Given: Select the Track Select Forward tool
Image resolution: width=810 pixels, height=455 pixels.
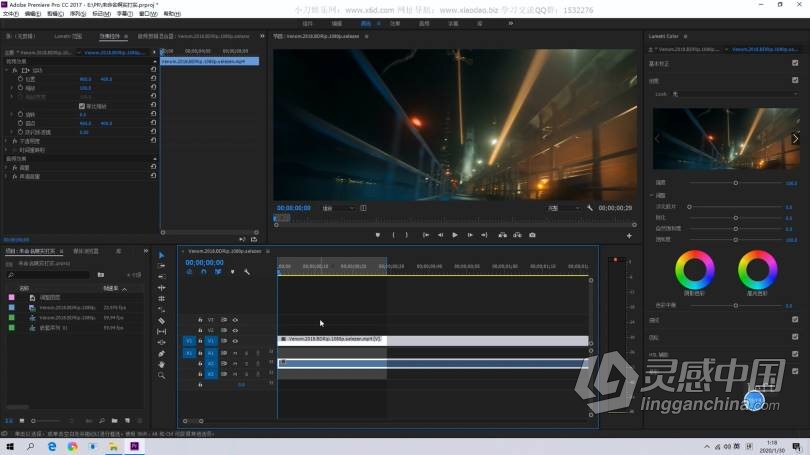Looking at the screenshot, I should pyautogui.click(x=161, y=266).
